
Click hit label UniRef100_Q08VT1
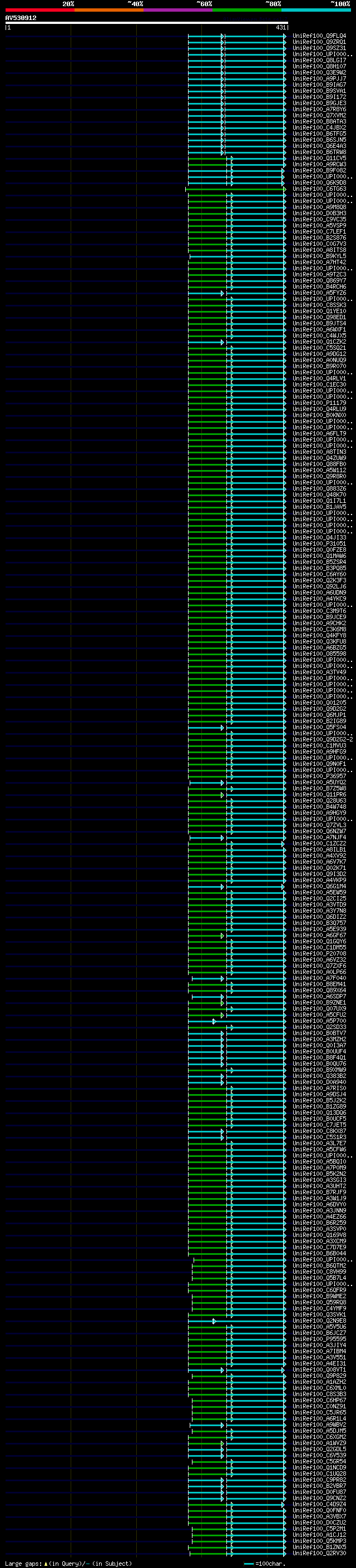click(x=319, y=1369)
